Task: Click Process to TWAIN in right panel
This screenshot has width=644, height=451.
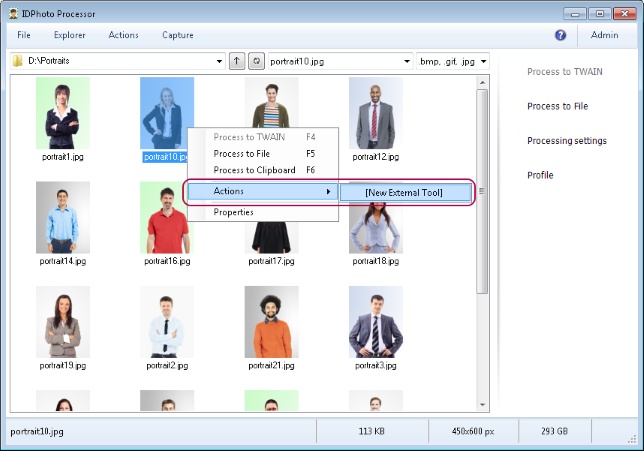Action: 565,72
